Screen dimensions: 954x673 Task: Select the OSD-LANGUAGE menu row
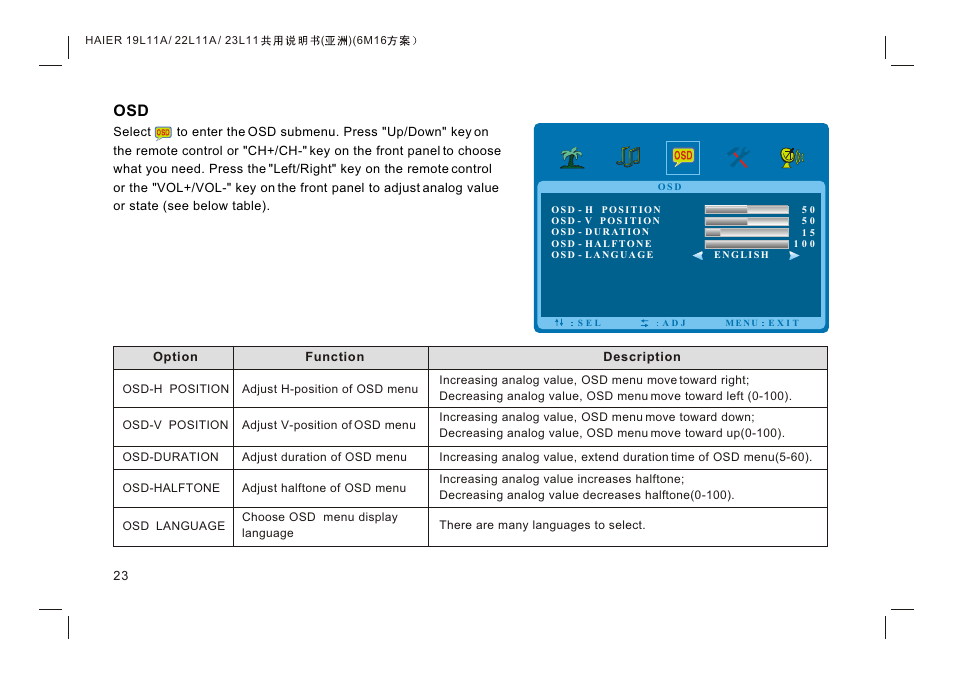tap(602, 255)
